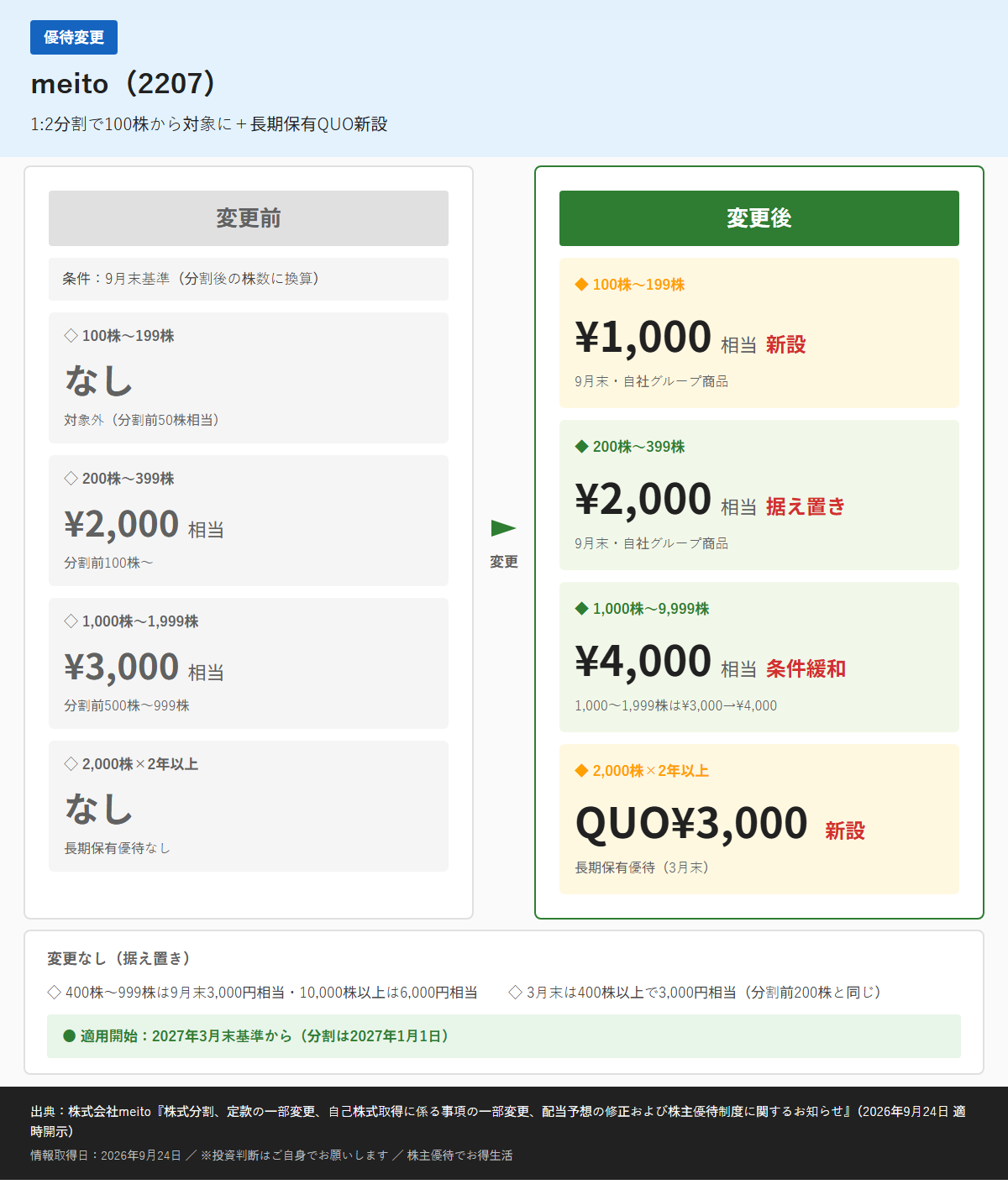Click 情報取得日：2026年9月24日 footer text

(106, 1155)
